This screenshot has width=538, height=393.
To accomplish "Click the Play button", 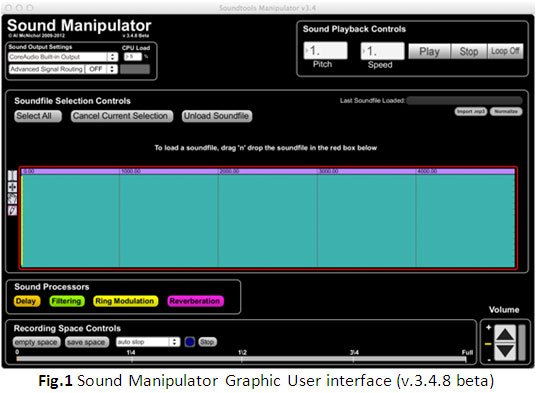I will 429,51.
